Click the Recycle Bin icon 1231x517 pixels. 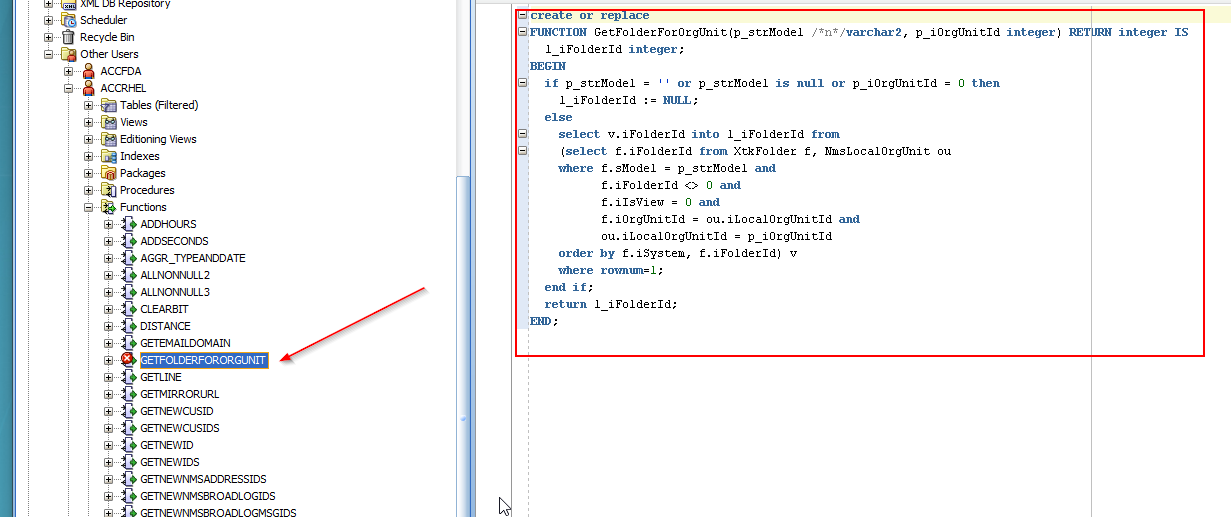point(68,37)
